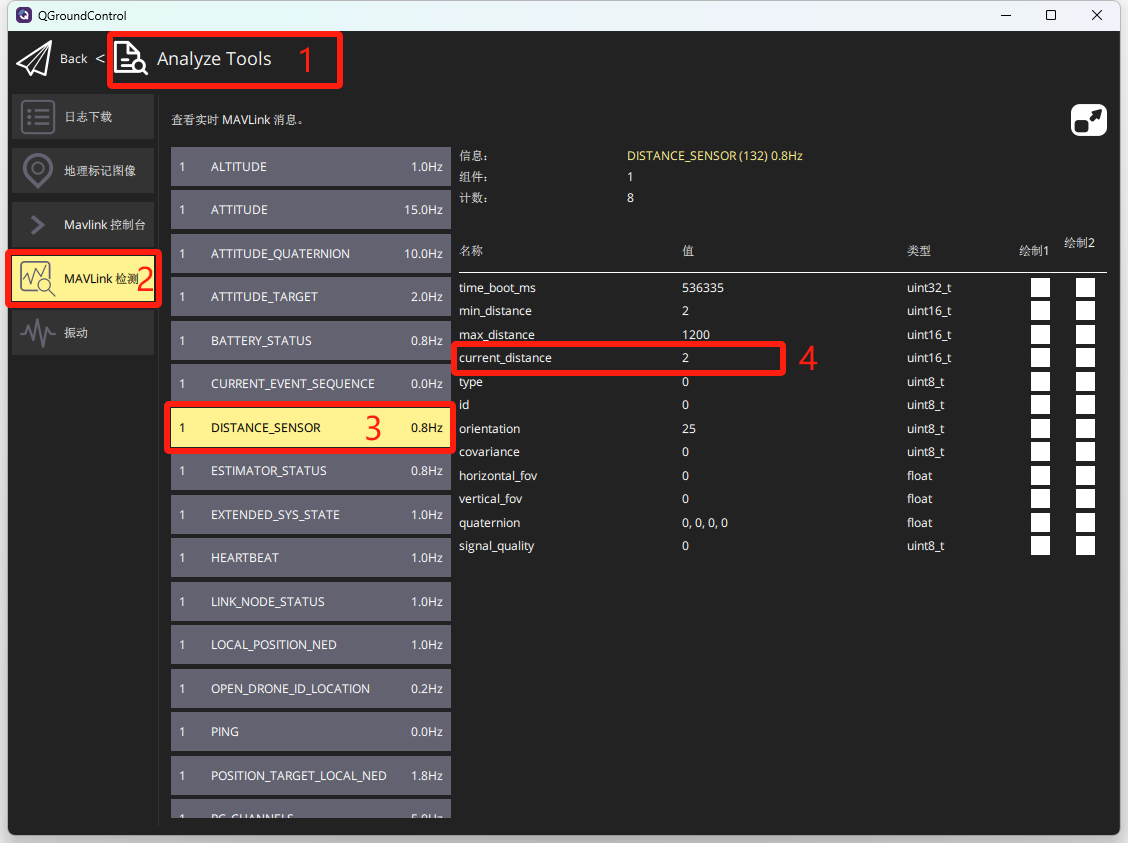Select the POSITION_TARGET_LOCAL_NED message
This screenshot has height=843, width=1128.
click(x=311, y=776)
